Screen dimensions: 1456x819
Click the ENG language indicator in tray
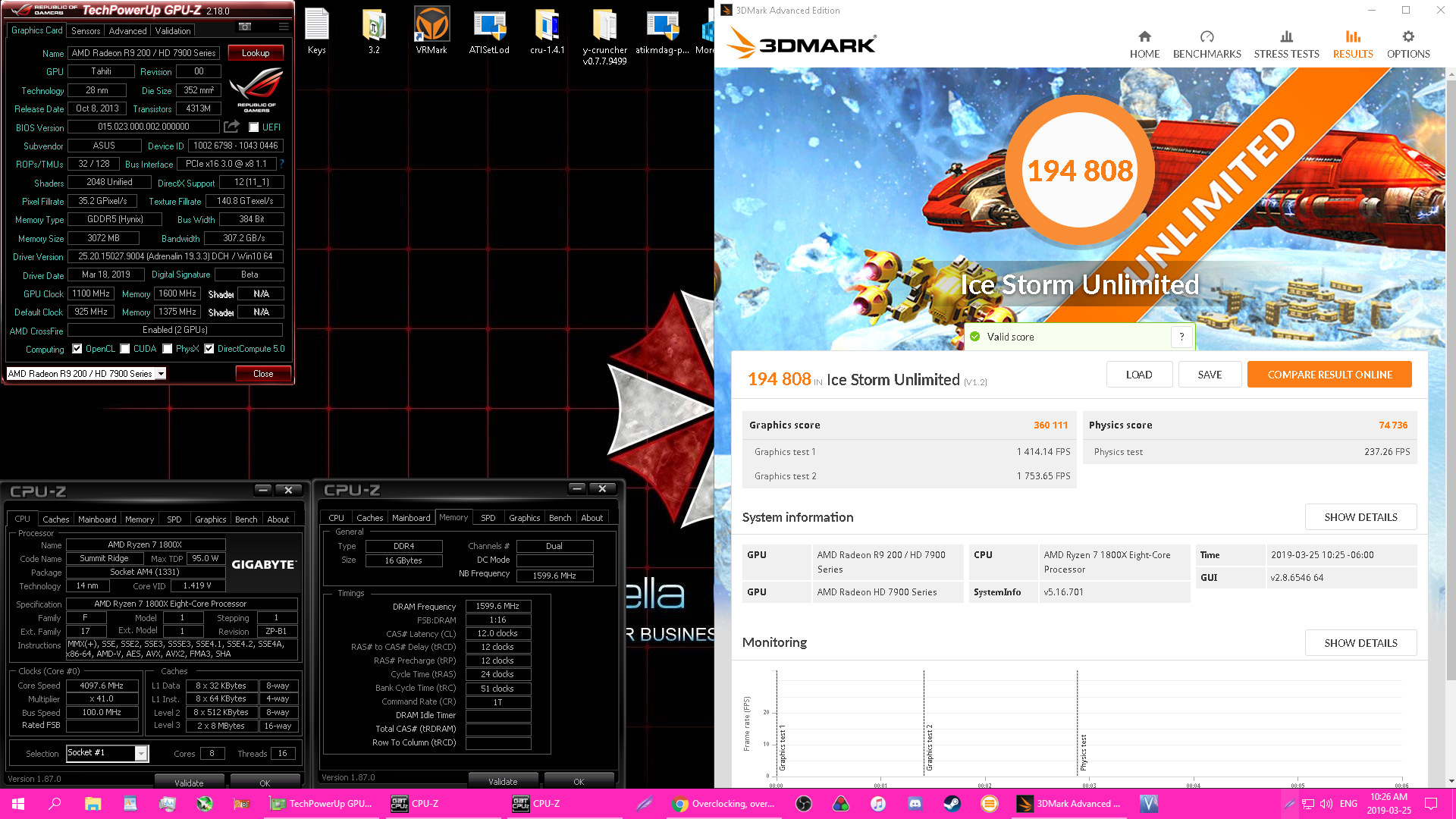(x=1348, y=804)
